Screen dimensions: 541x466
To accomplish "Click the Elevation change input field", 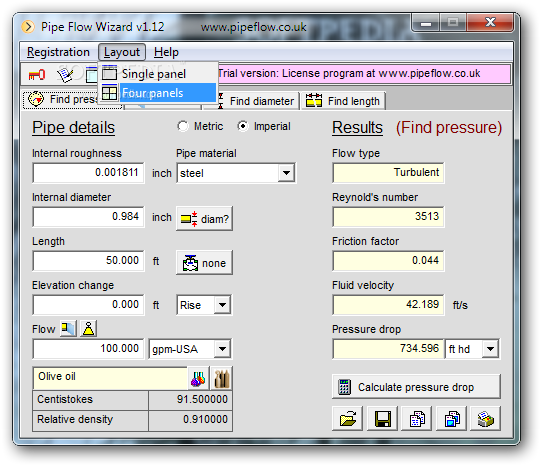I will coord(88,305).
